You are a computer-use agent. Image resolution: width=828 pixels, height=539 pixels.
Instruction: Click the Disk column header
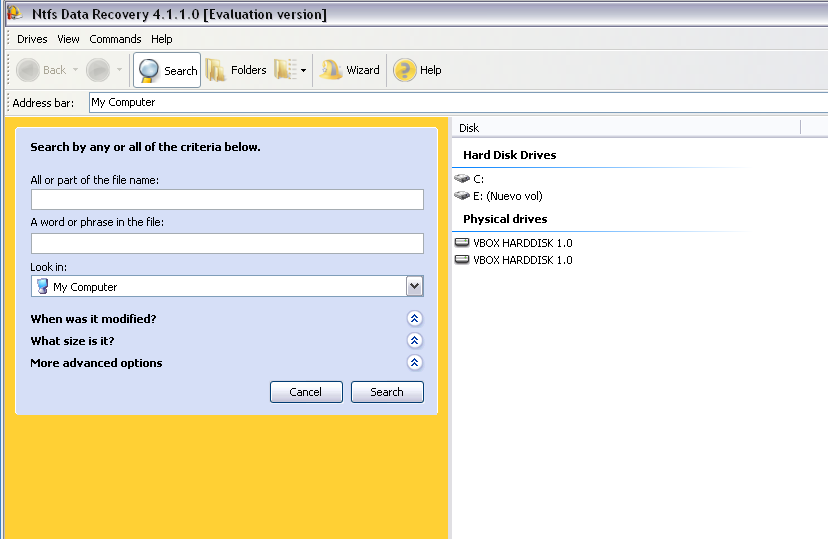[x=626, y=128]
